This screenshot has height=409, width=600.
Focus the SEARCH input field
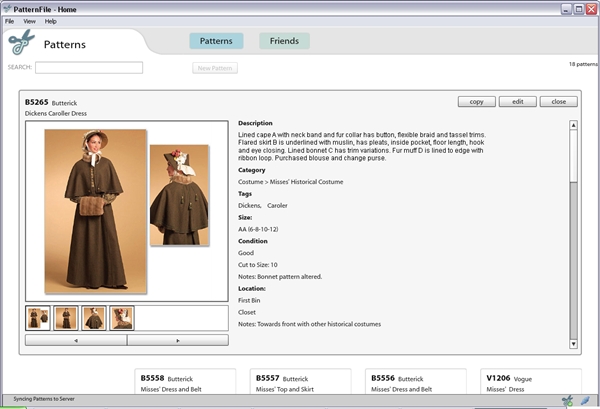coord(89,68)
